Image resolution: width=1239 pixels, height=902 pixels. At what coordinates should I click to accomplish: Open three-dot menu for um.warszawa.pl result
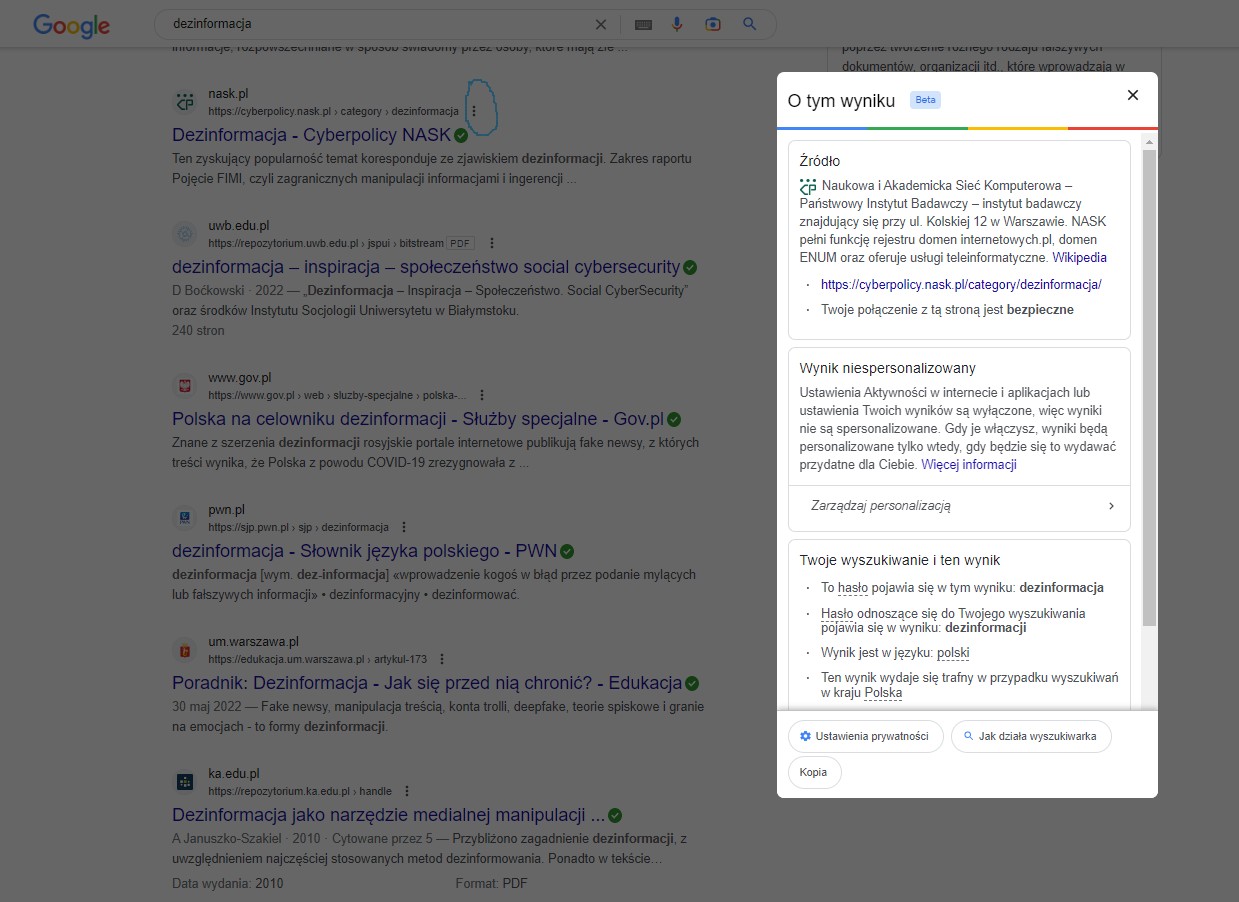pyautogui.click(x=442, y=659)
